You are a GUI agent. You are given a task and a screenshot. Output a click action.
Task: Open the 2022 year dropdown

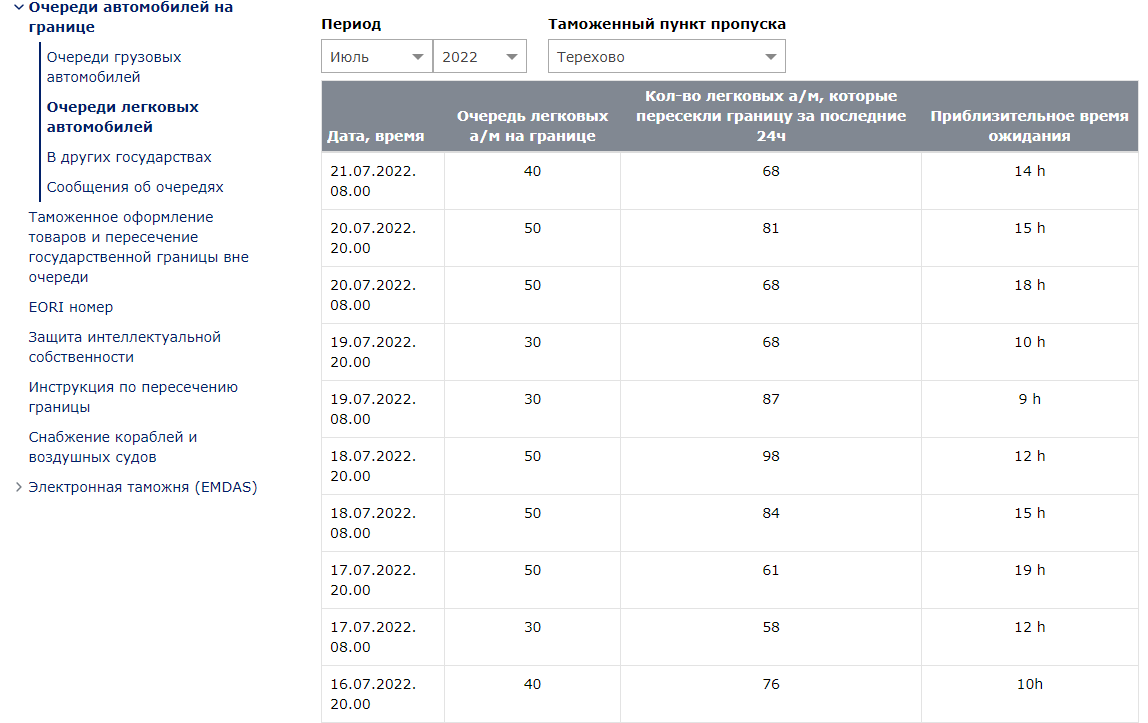pyautogui.click(x=479, y=57)
